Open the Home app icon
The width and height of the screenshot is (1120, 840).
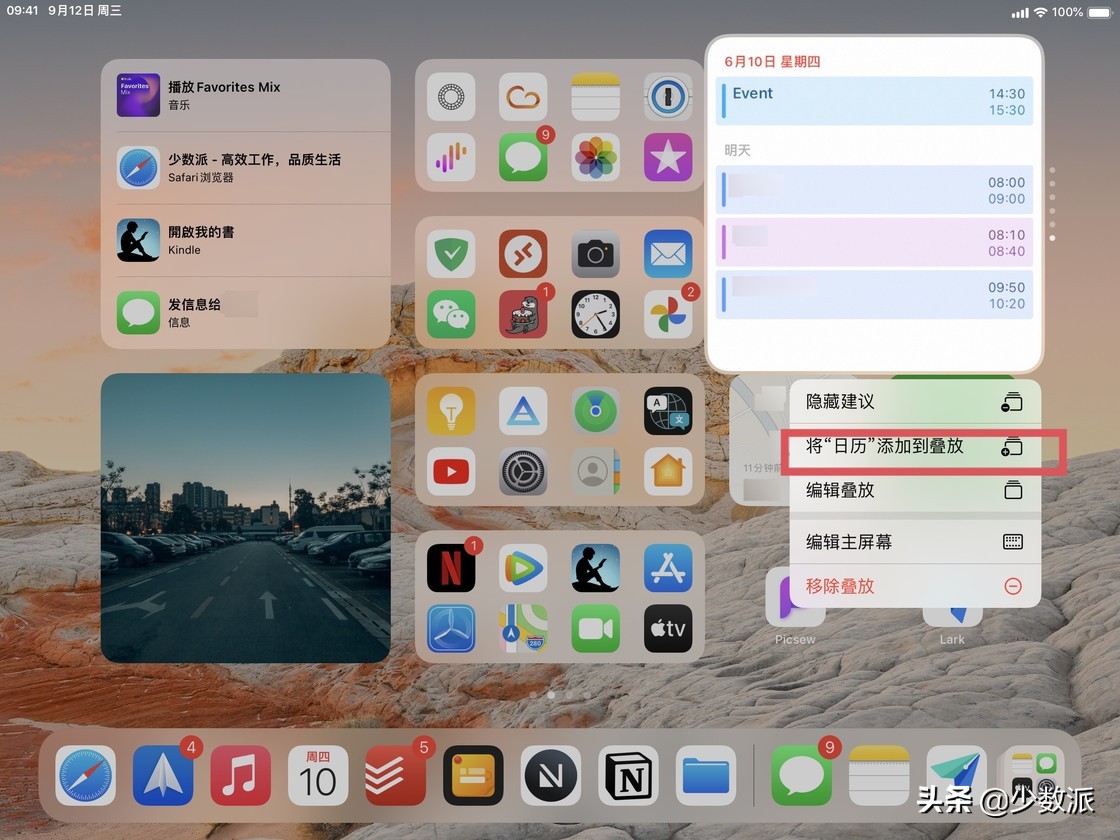click(x=668, y=471)
